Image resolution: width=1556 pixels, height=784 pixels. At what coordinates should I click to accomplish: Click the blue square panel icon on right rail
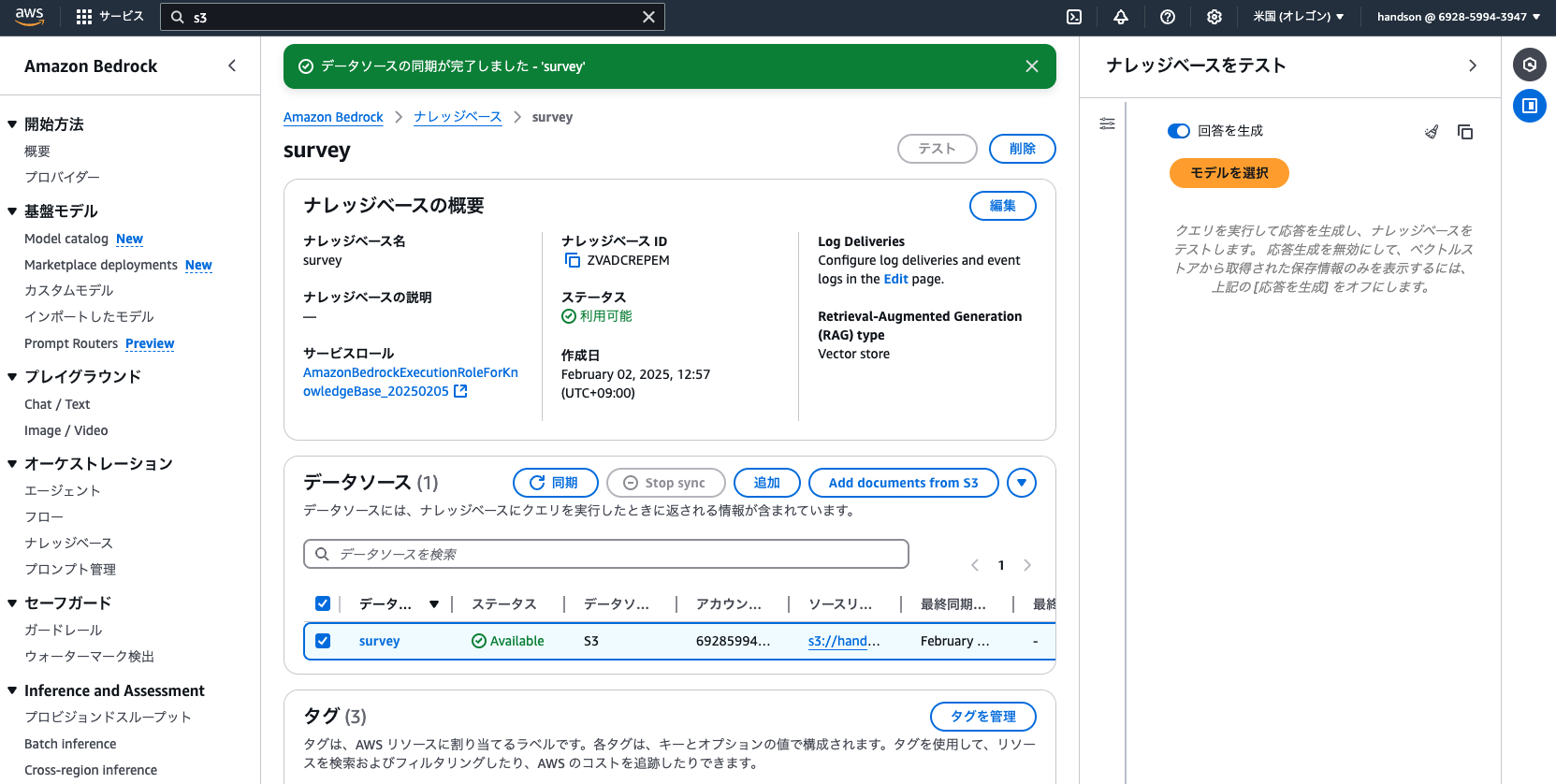1530,106
